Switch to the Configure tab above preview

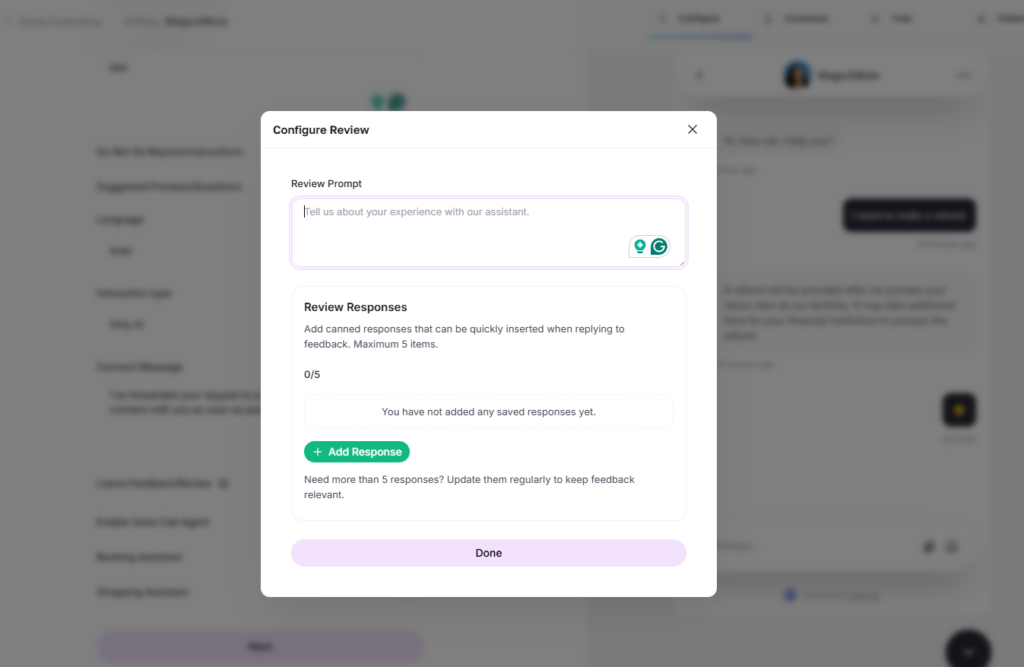tap(701, 19)
